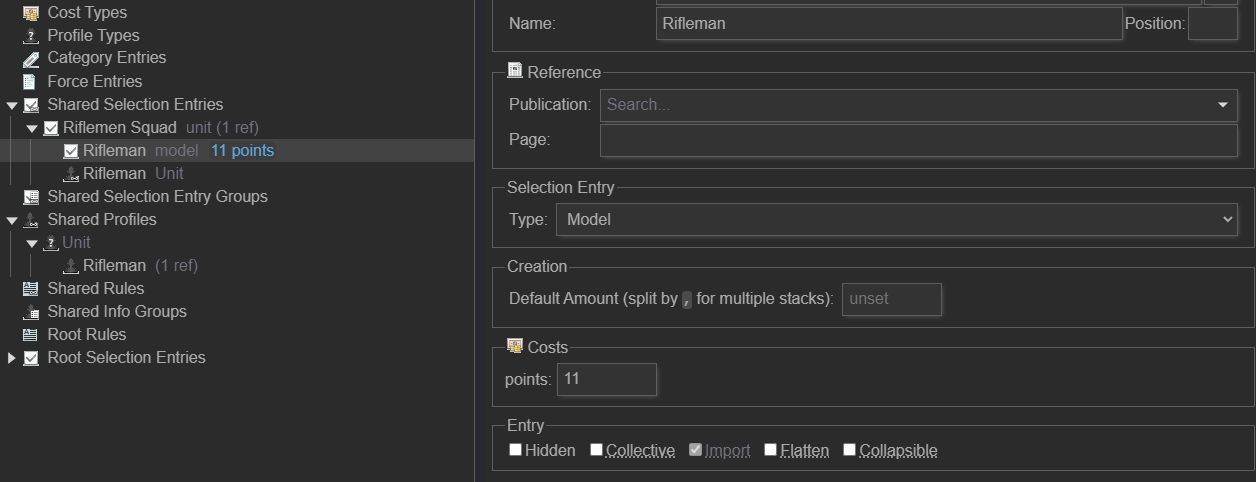Click the Rifleman model icon
1256x482 pixels.
[x=71, y=151]
